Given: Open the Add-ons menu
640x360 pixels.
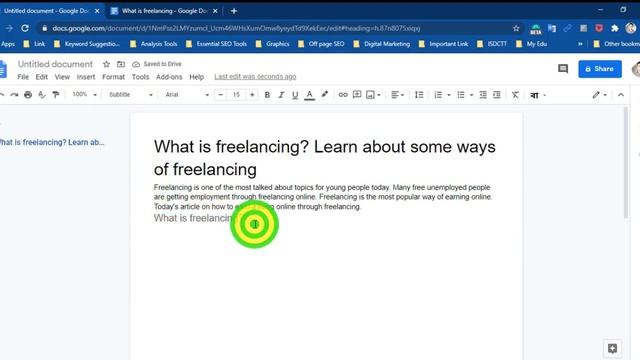Looking at the screenshot, I should click(169, 77).
